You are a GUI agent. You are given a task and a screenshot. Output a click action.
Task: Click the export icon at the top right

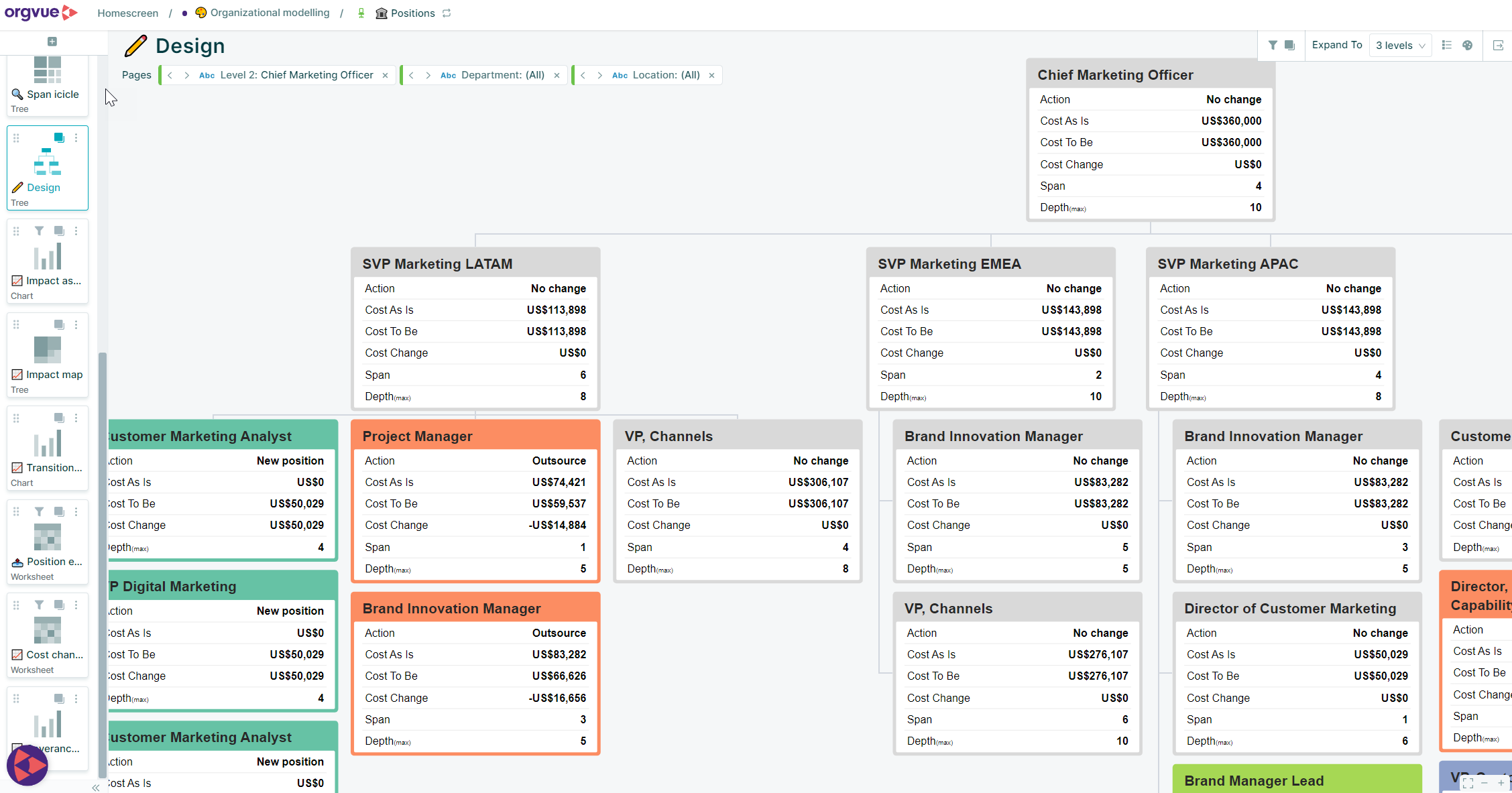point(1498,46)
